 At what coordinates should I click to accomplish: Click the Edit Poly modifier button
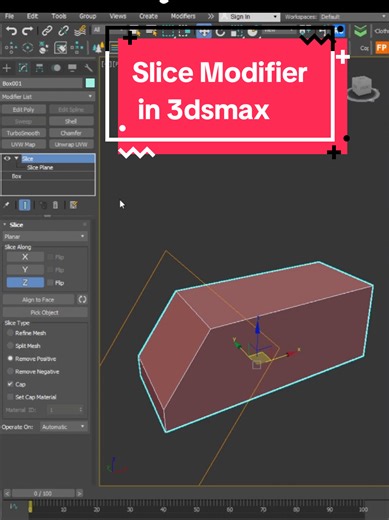coord(23,109)
